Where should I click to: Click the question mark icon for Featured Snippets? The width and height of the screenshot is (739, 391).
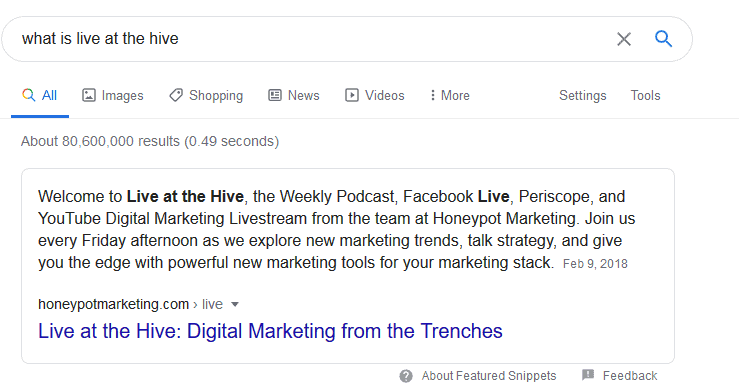point(406,376)
